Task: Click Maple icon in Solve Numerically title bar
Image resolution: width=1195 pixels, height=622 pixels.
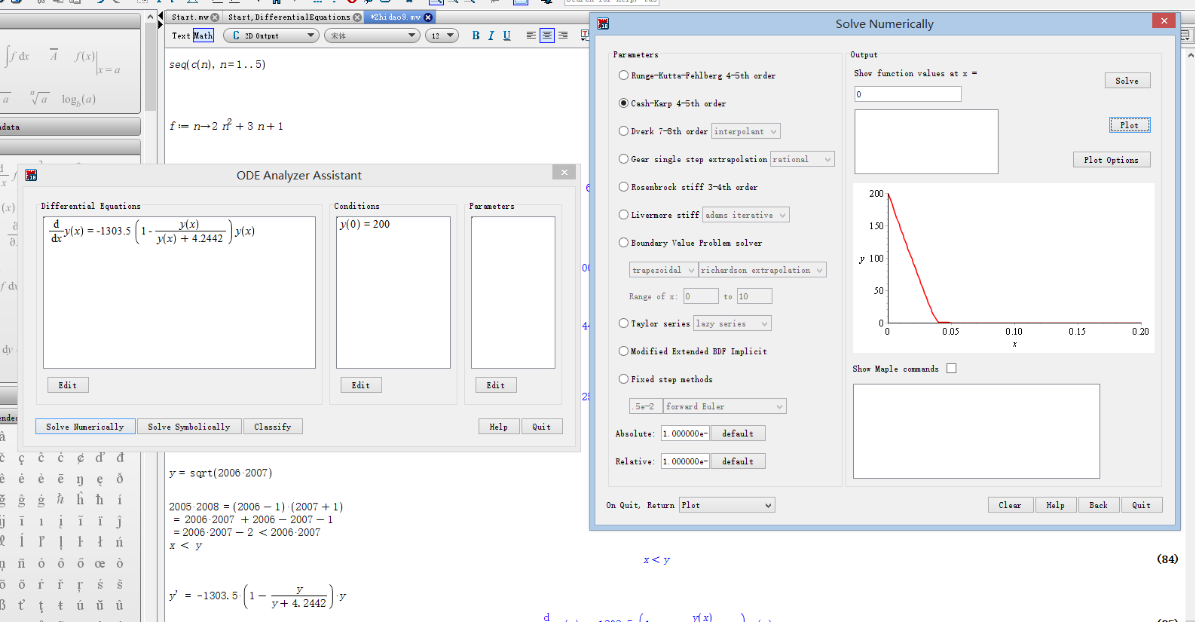Action: point(603,24)
